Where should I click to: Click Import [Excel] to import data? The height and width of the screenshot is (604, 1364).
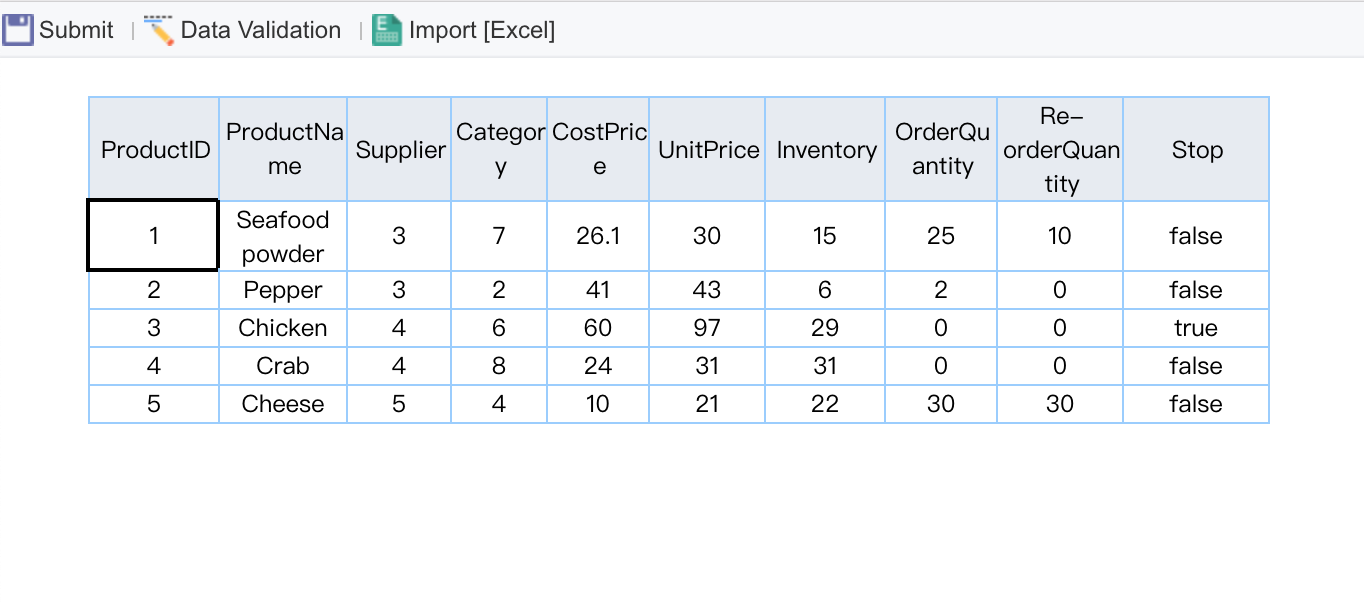(x=482, y=29)
